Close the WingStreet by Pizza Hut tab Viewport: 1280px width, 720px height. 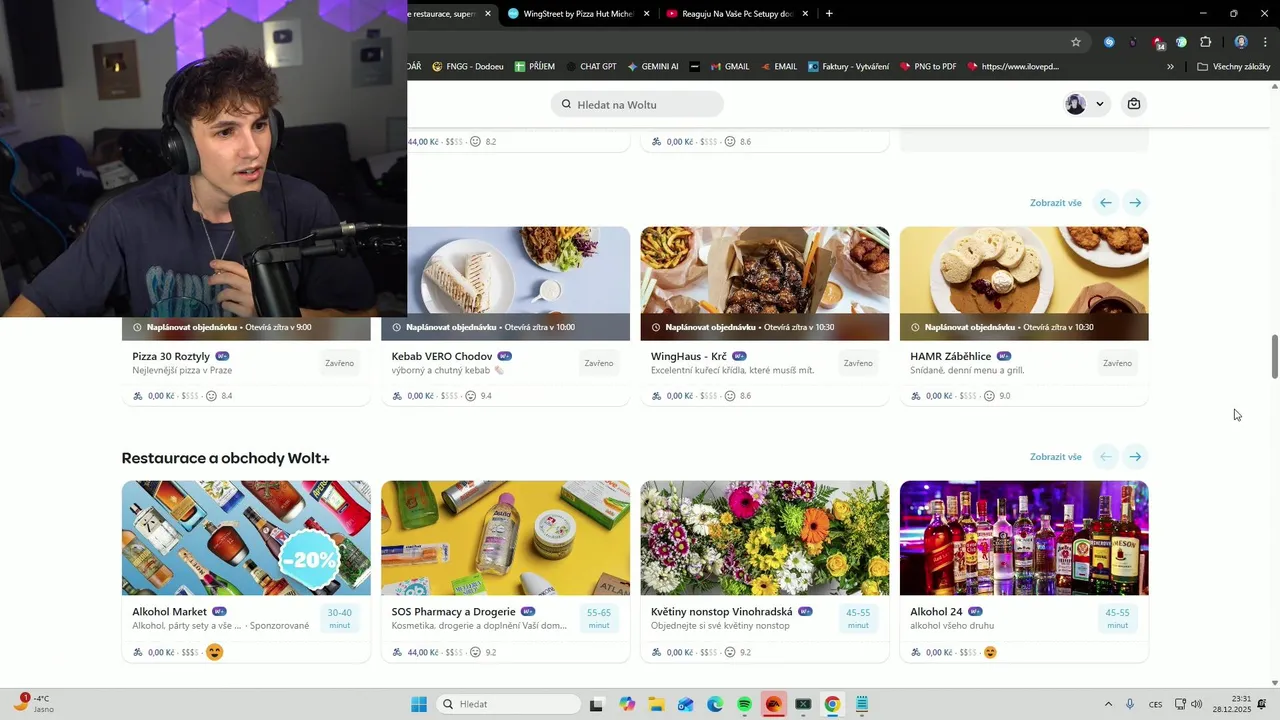click(646, 14)
